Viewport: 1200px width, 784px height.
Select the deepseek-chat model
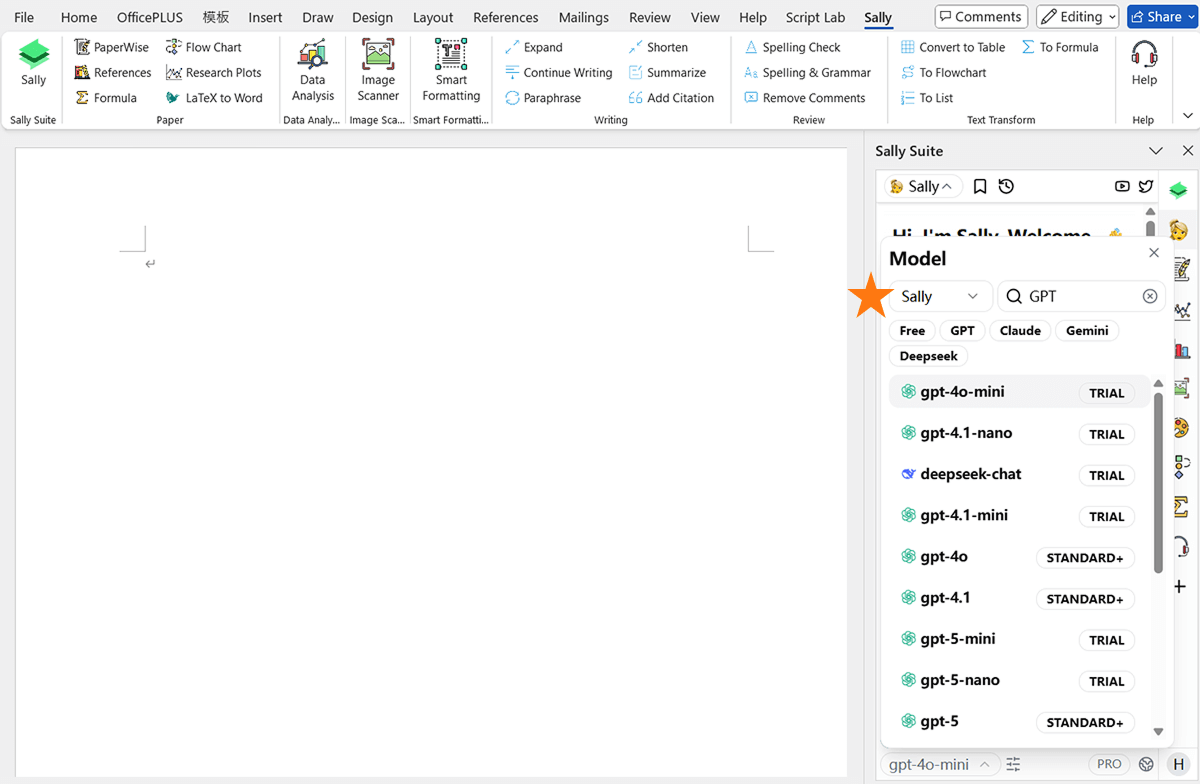[1018, 474]
